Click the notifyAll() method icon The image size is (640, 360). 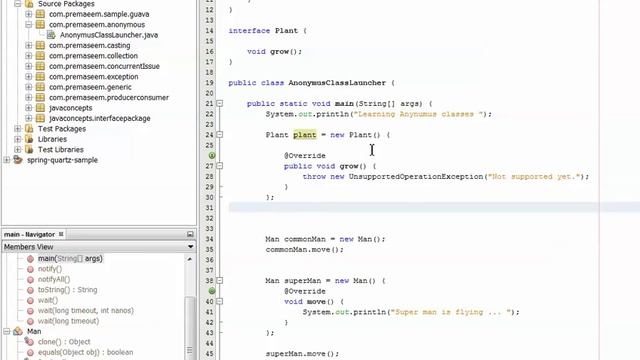click(30, 280)
